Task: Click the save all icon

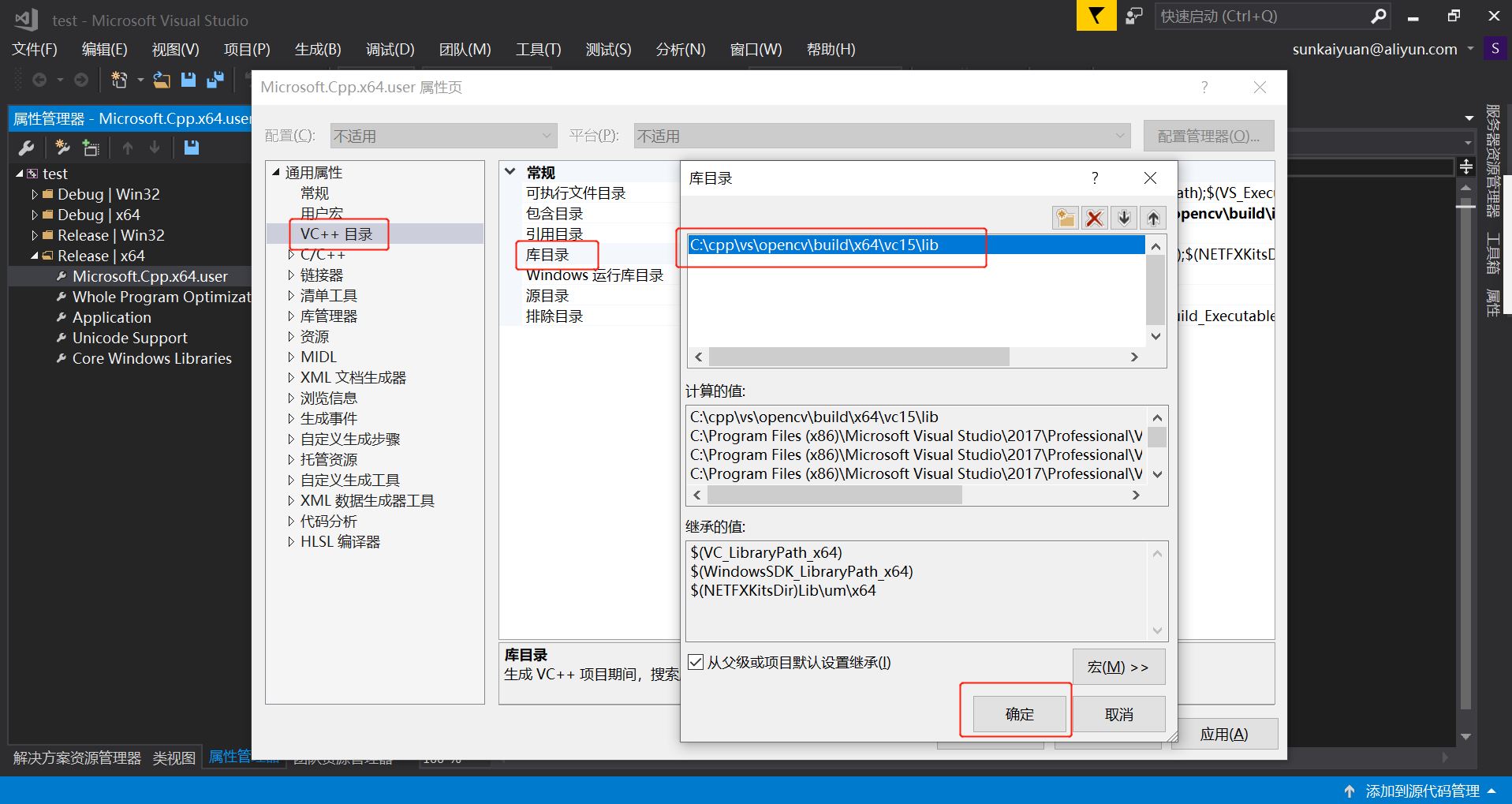Action: (215, 80)
